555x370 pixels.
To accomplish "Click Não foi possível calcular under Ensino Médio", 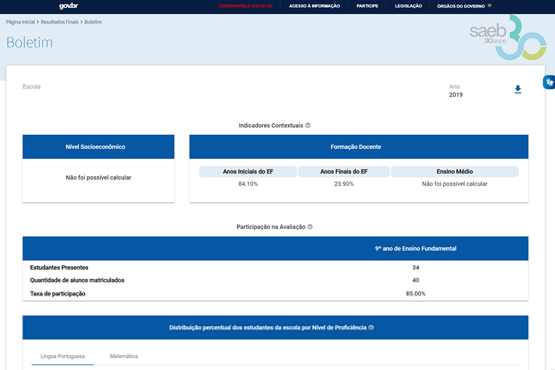I will coord(454,184).
